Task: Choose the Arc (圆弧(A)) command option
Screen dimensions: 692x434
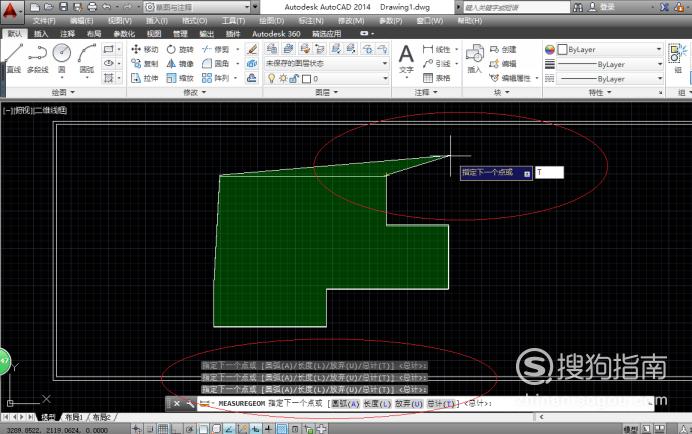Action: tap(346, 404)
